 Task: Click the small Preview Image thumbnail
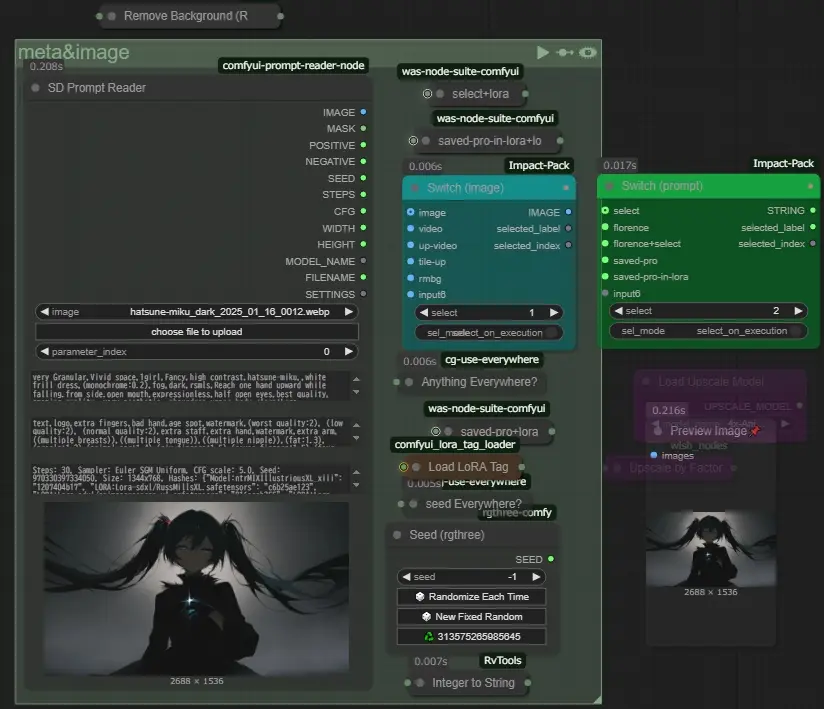click(x=710, y=548)
